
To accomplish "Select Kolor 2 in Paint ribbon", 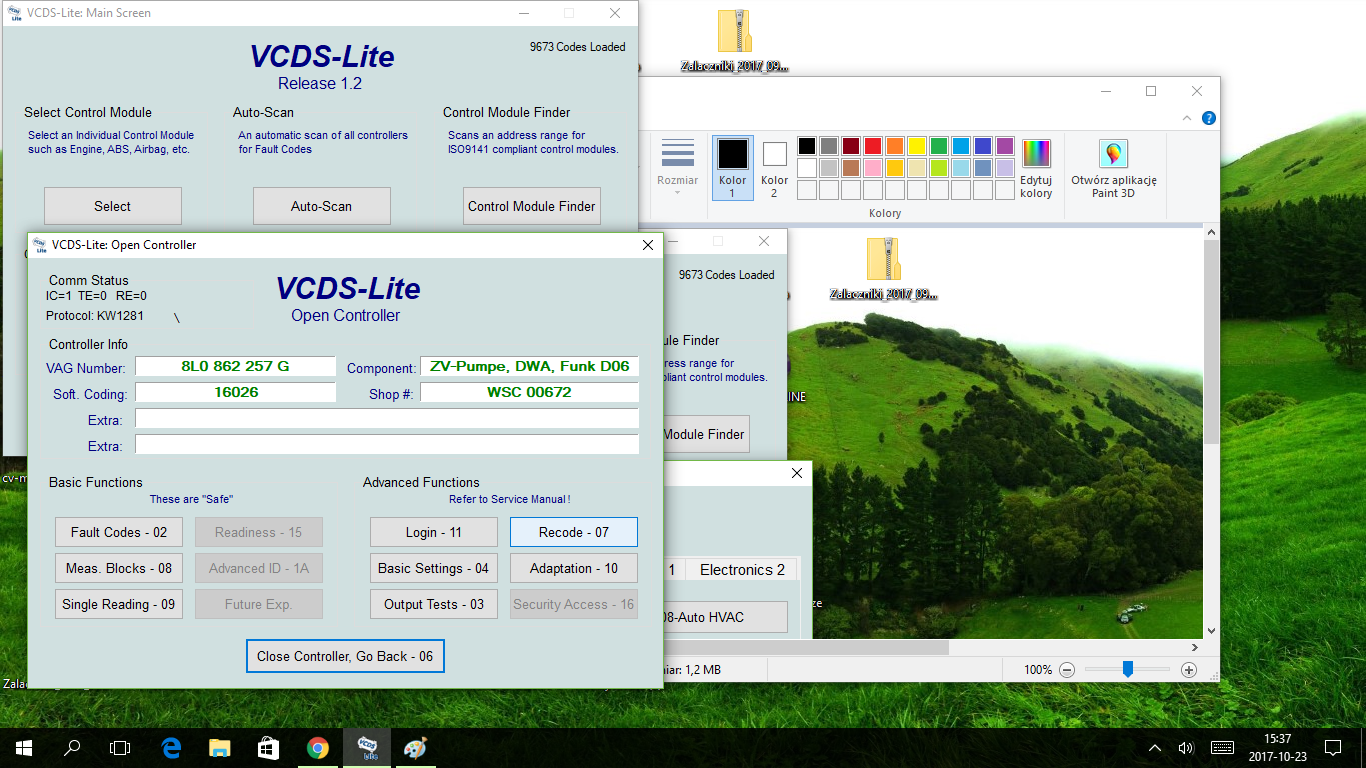I will [x=774, y=169].
